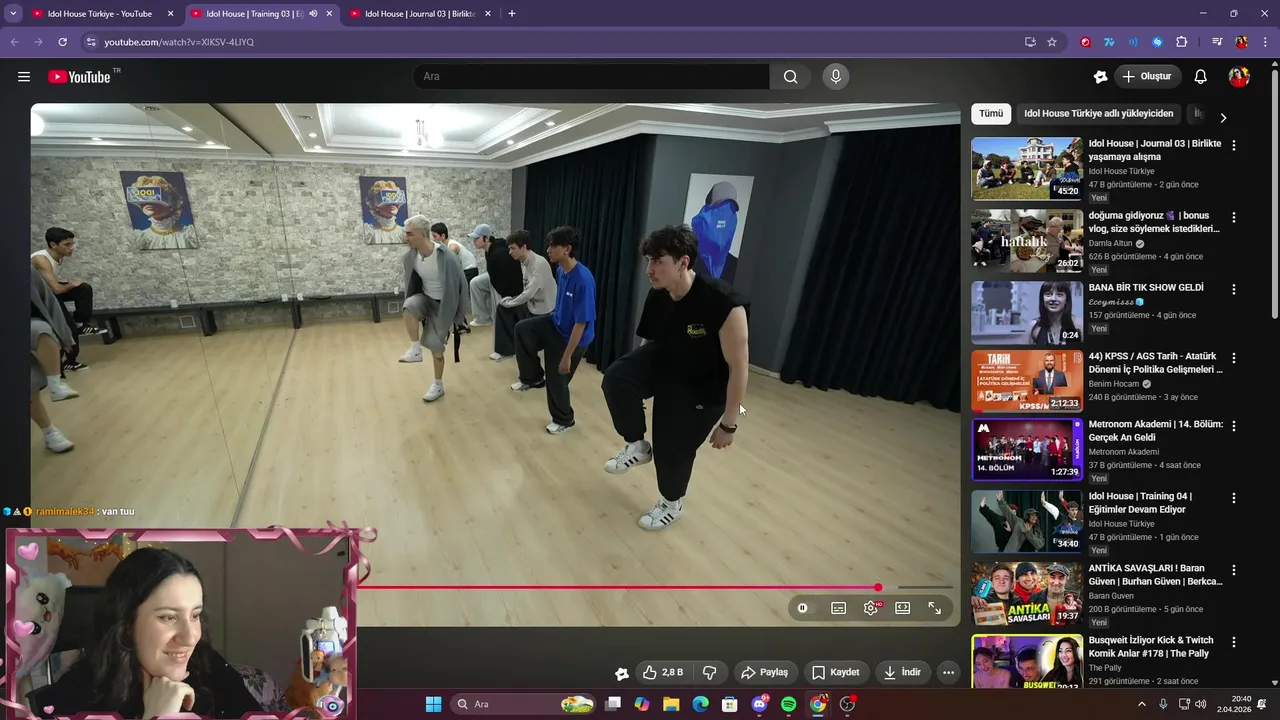Click in the YouTube search field

coord(591,77)
